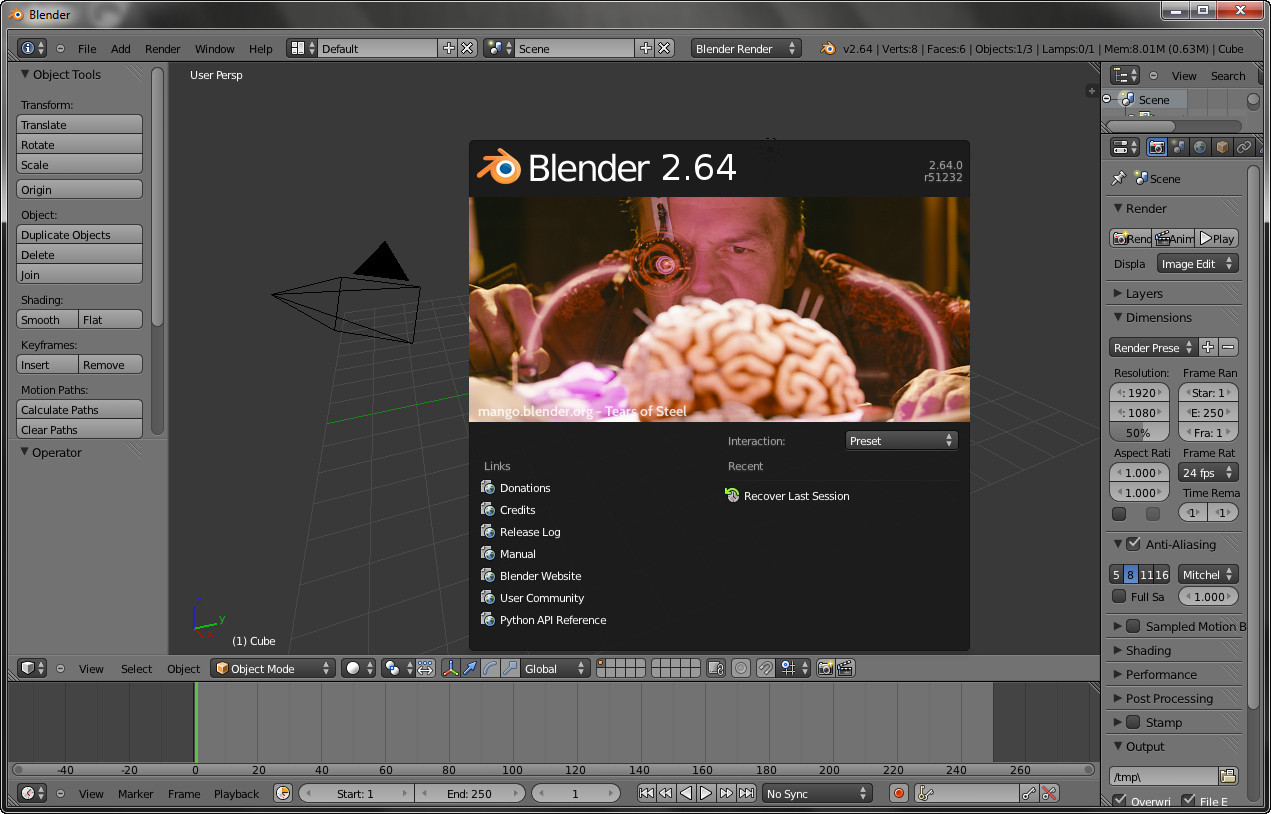
Task: Click the OpenGL render animation clapper icon
Action: (845, 668)
